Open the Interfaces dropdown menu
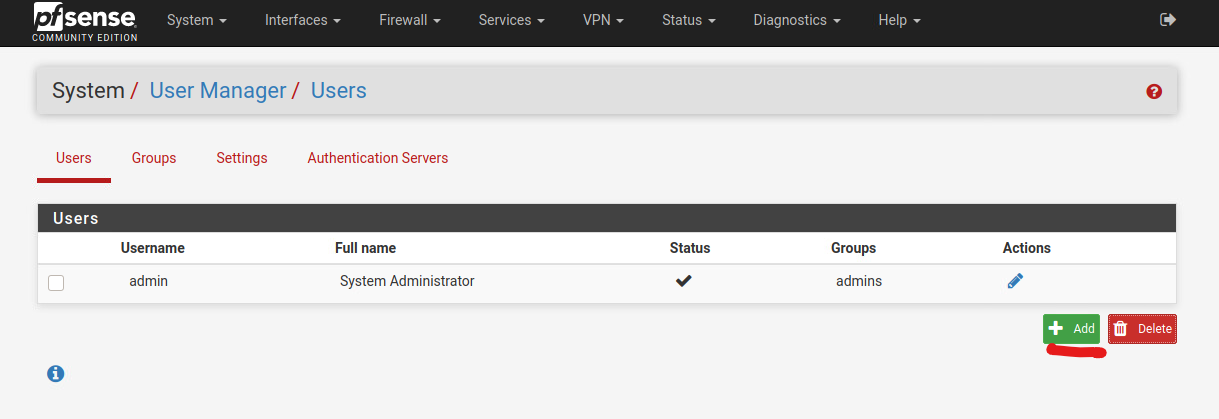1219x419 pixels. click(303, 20)
